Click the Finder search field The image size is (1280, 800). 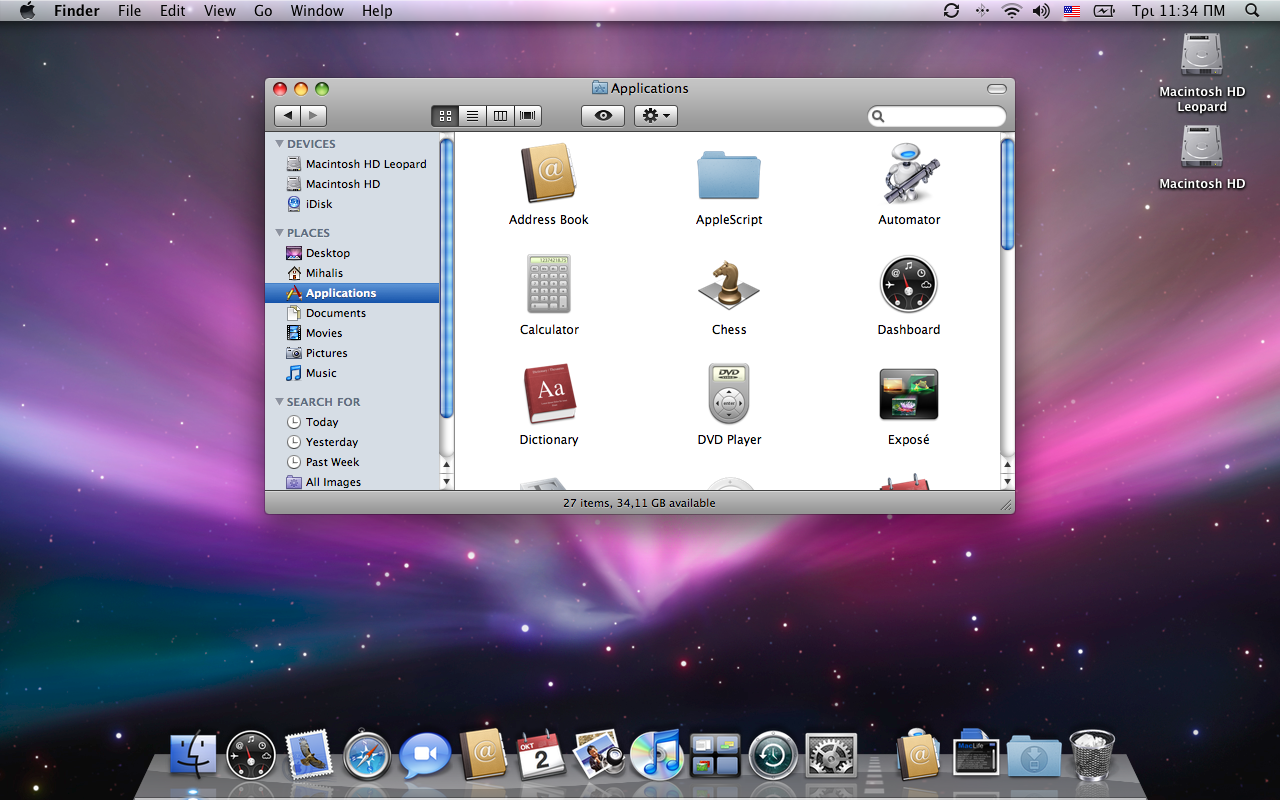click(x=937, y=117)
